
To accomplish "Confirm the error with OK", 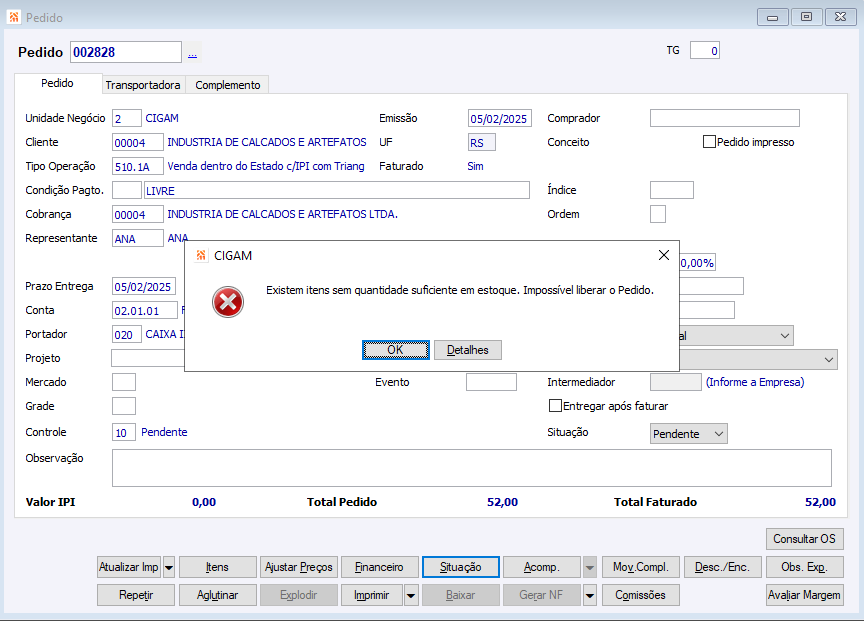I will point(395,350).
